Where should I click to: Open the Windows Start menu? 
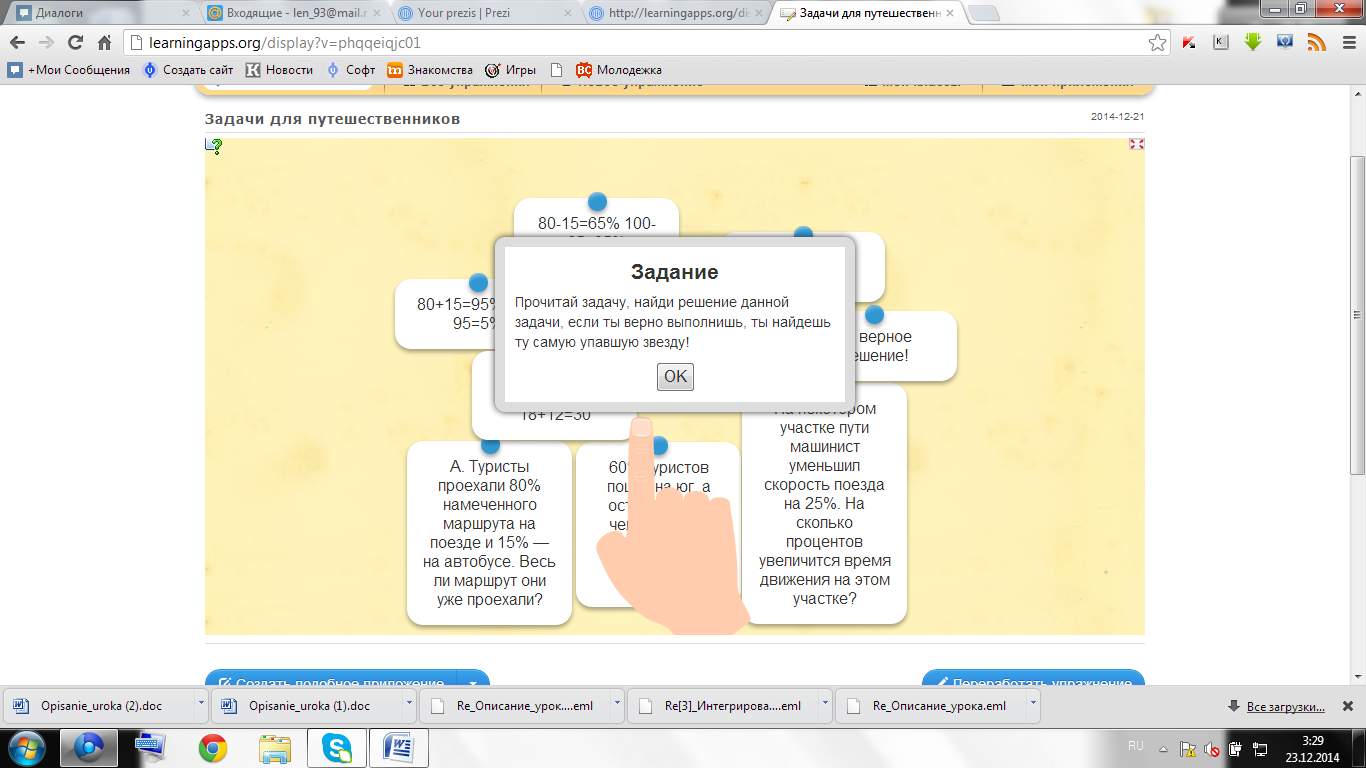click(27, 747)
